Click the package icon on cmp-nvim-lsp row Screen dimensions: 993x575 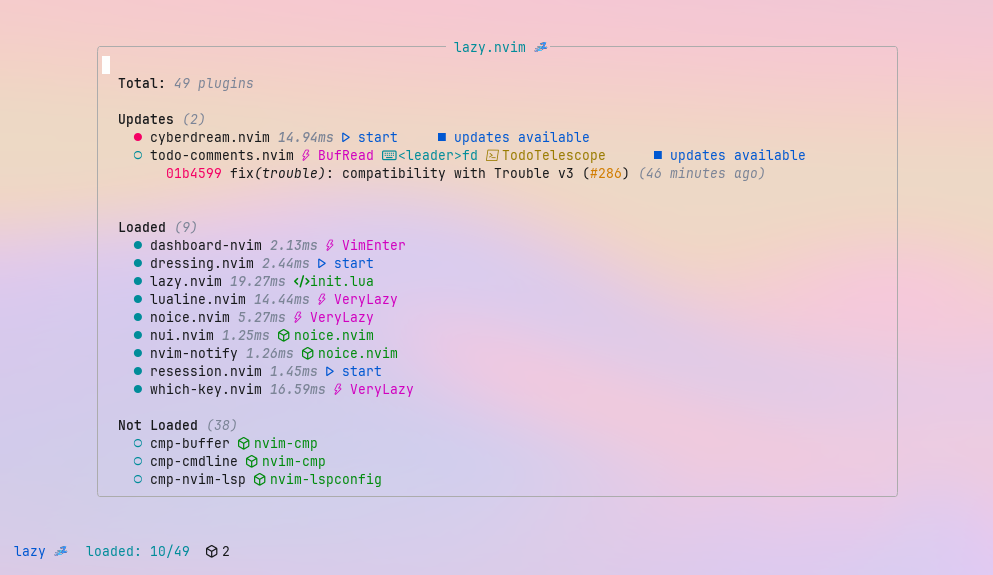tap(260, 479)
